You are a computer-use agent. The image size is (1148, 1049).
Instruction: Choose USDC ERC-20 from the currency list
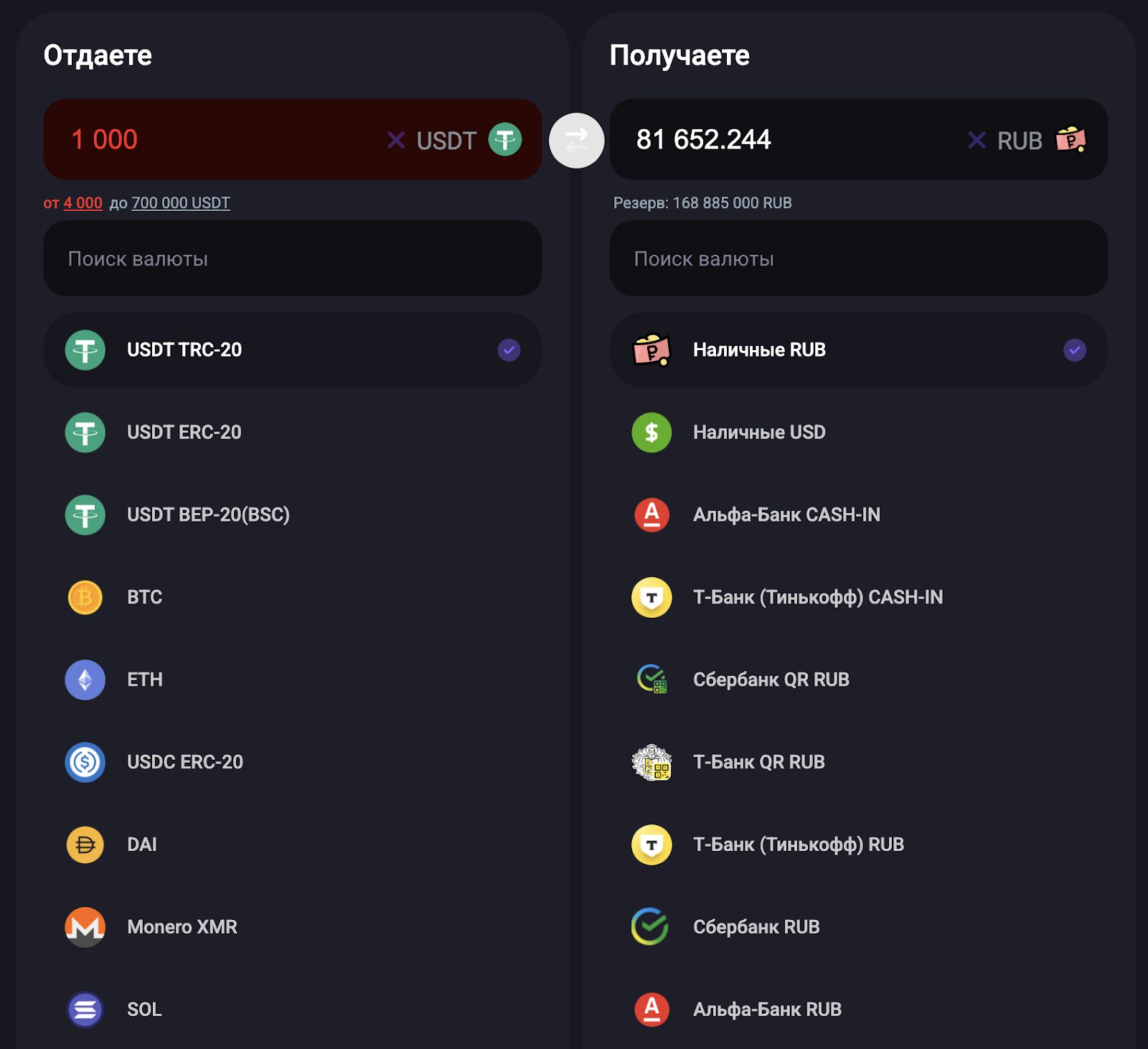(x=184, y=762)
